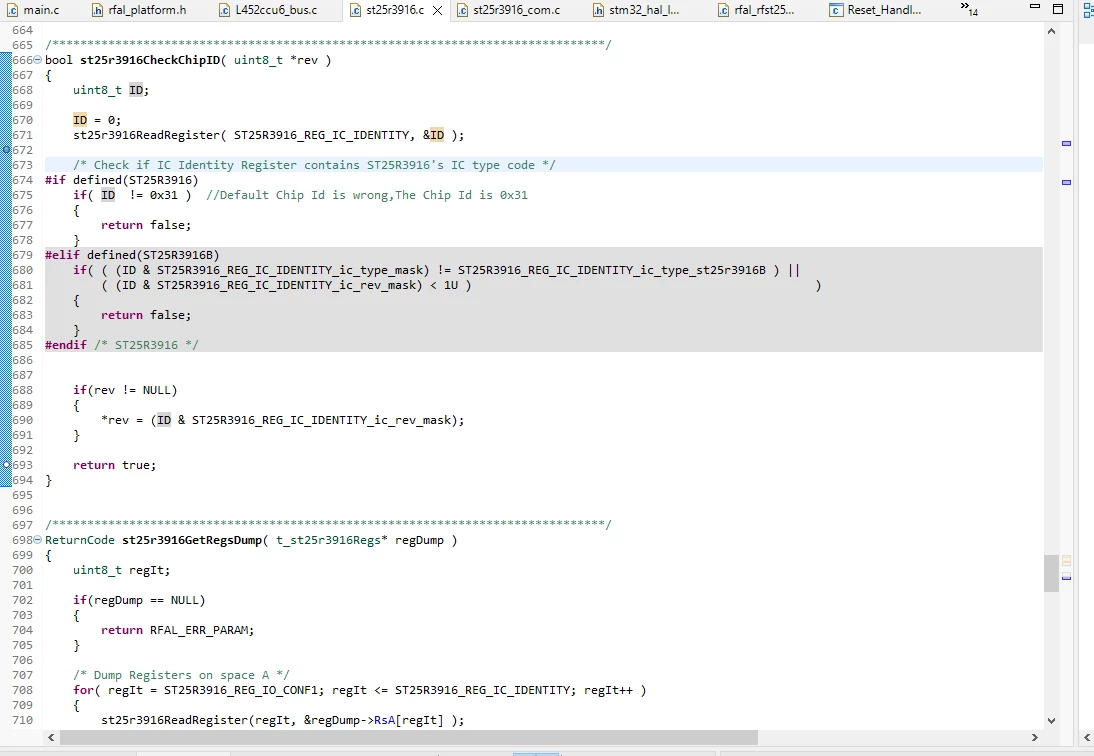Click 'return true;' statement
This screenshot has width=1094, height=756.
click(x=114, y=465)
